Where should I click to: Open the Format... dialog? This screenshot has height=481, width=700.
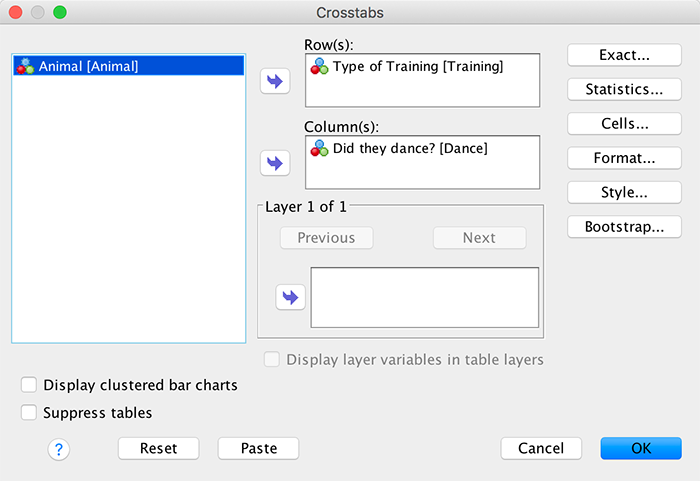625,158
